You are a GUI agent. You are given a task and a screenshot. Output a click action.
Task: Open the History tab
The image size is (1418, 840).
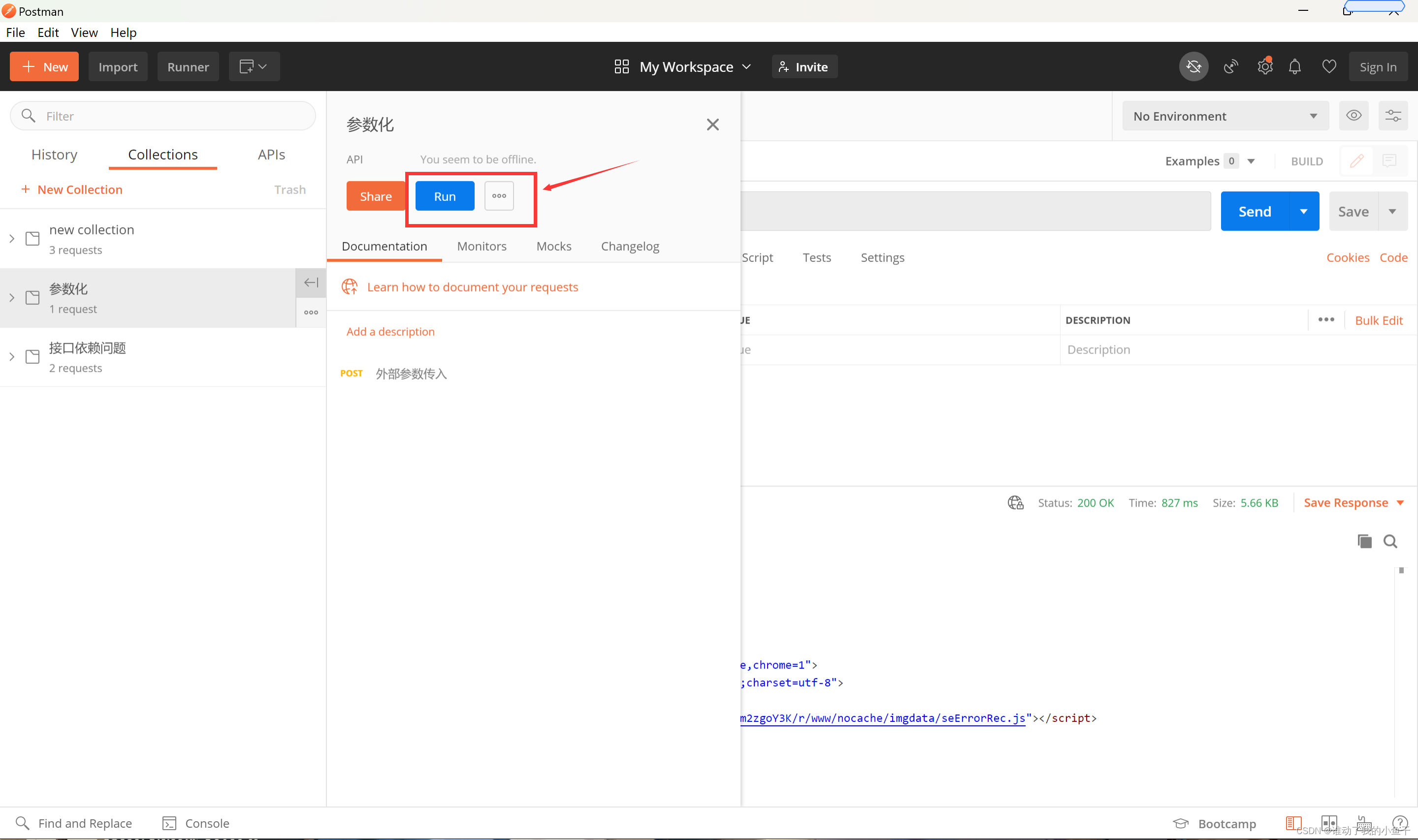point(54,155)
